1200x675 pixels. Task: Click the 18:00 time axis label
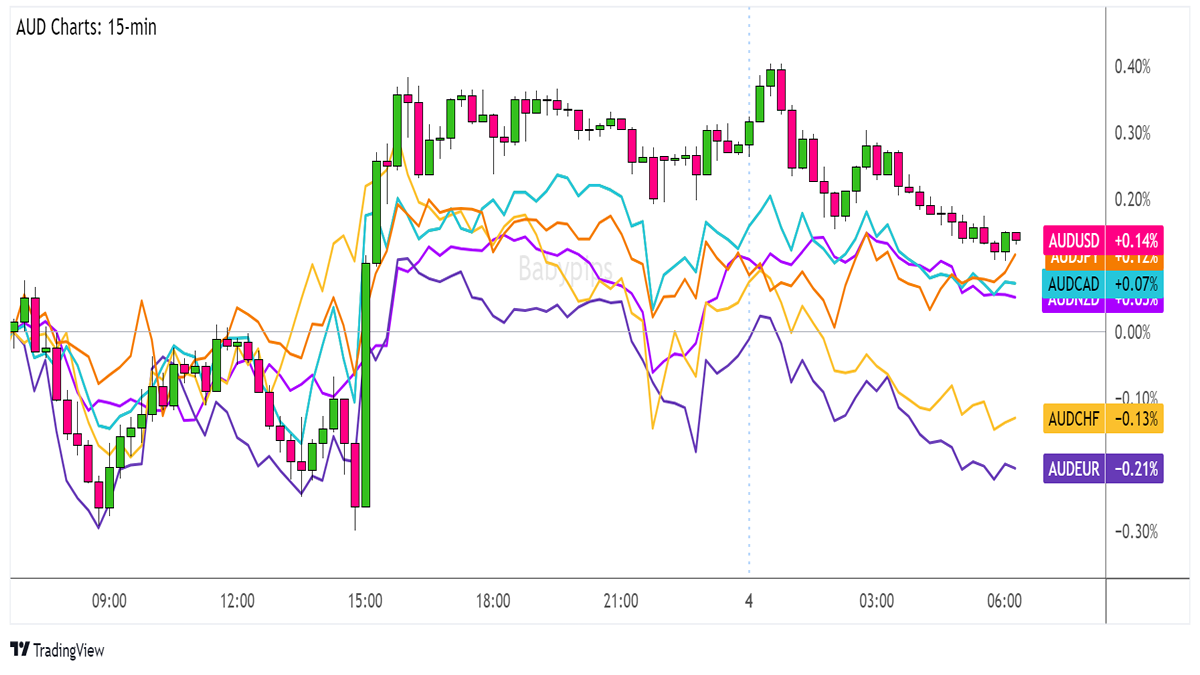[x=493, y=601]
